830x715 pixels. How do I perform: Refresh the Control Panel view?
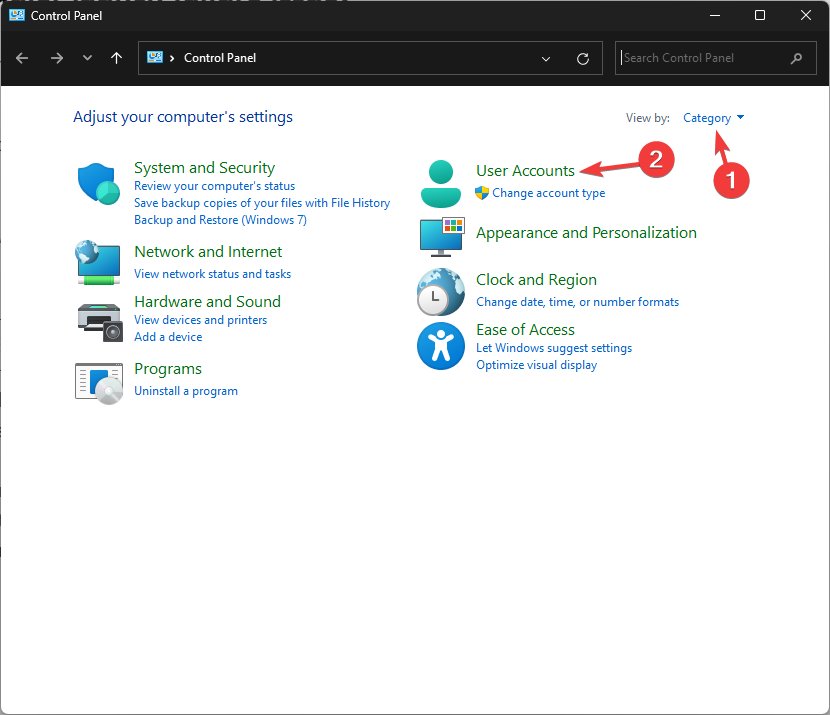point(583,59)
